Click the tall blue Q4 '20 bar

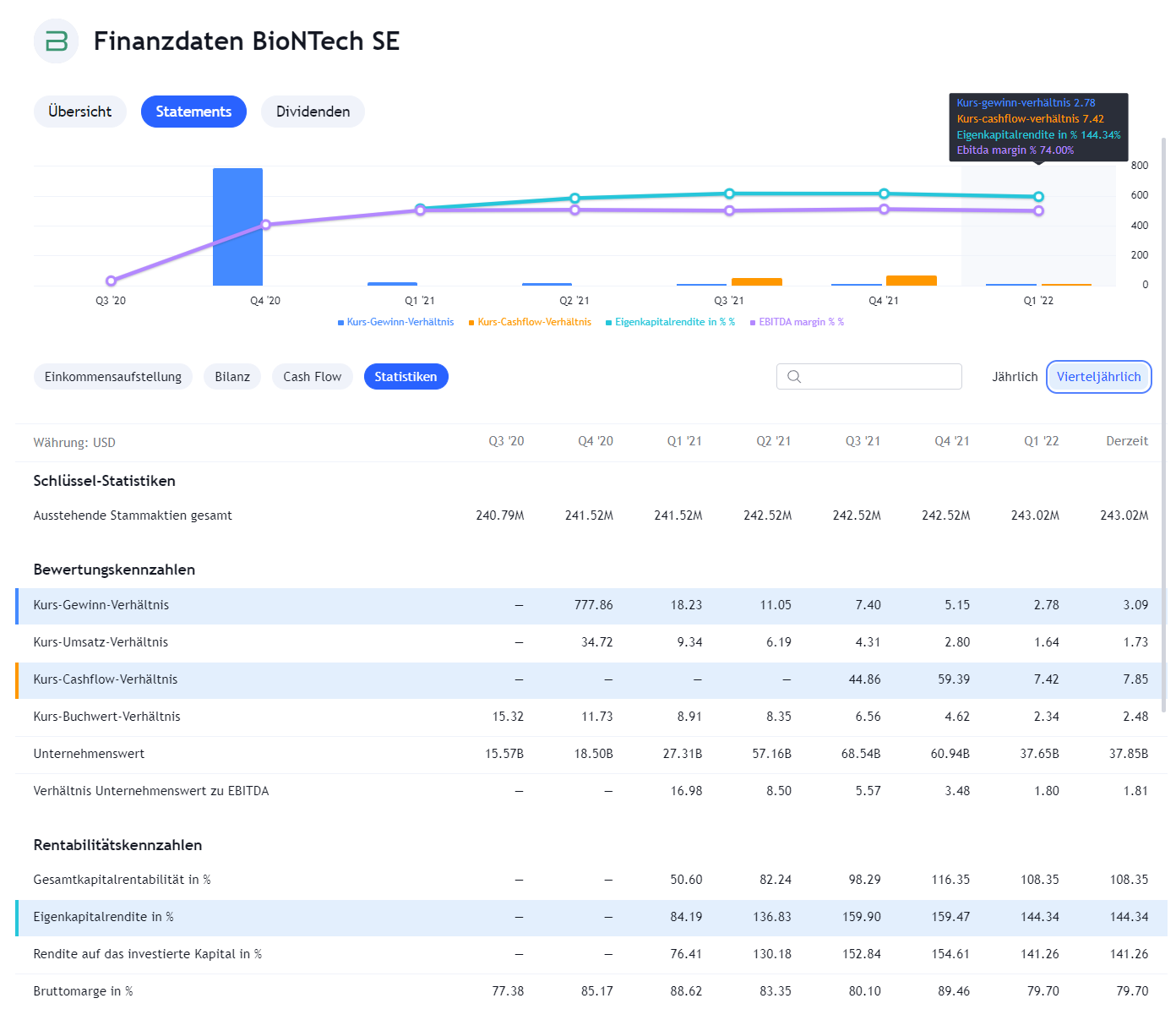pyautogui.click(x=237, y=226)
